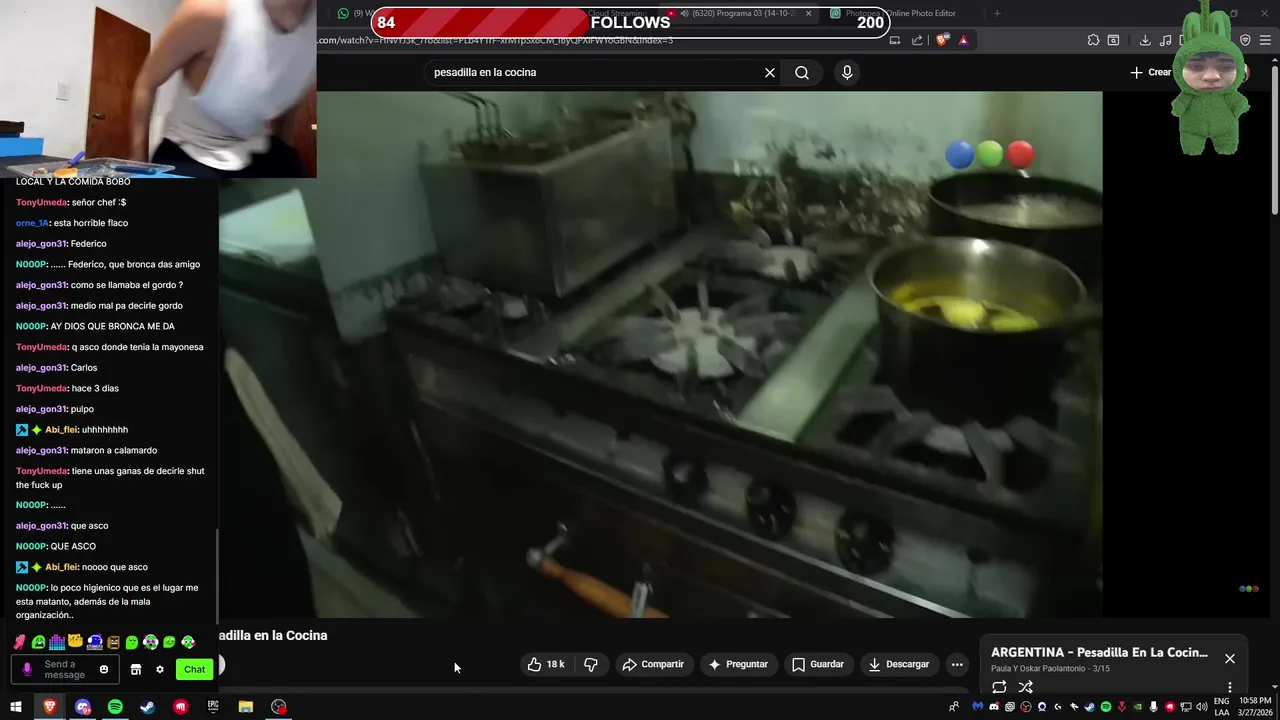Start voice search with microphone icon
The height and width of the screenshot is (720, 1280).
(x=847, y=72)
